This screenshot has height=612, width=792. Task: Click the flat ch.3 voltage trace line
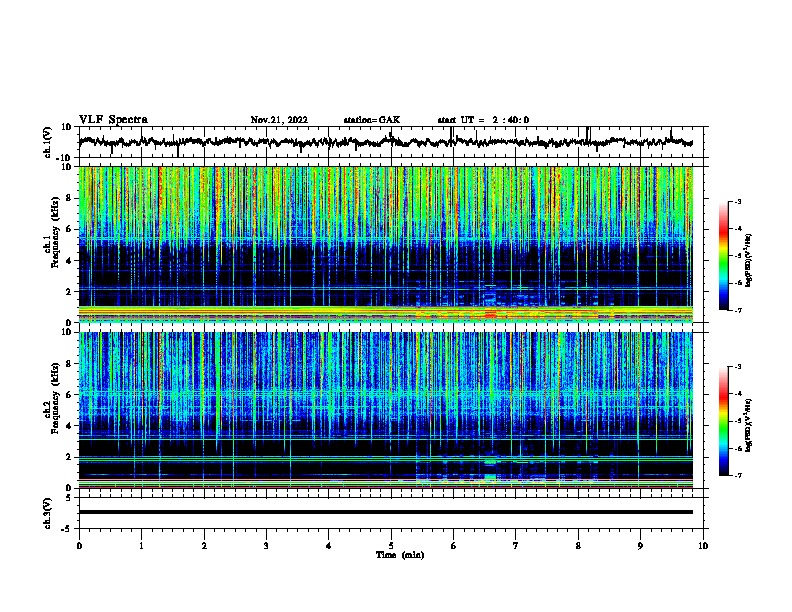pyautogui.click(x=385, y=512)
